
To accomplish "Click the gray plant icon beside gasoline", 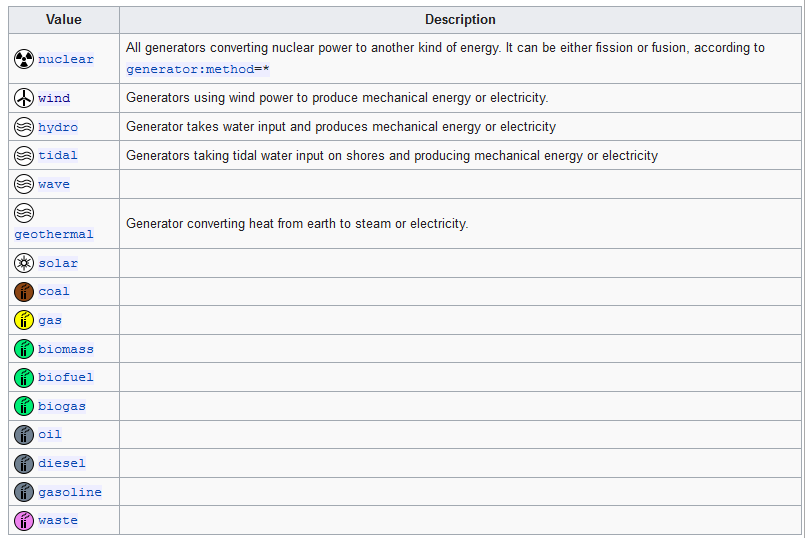I will pyautogui.click(x=24, y=492).
